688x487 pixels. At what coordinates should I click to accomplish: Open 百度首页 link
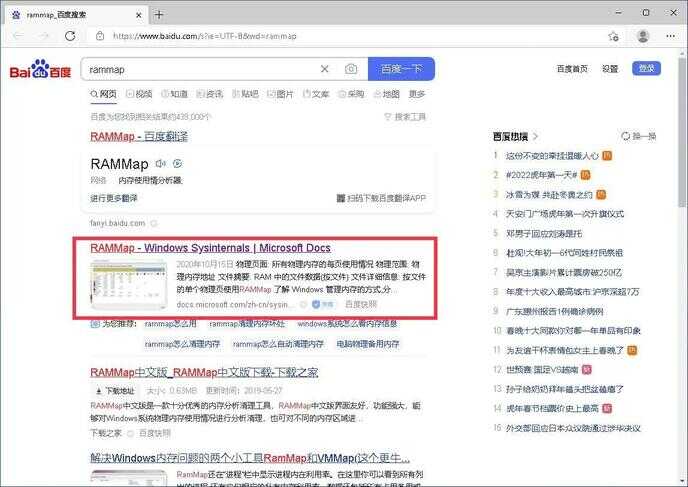[x=572, y=69]
